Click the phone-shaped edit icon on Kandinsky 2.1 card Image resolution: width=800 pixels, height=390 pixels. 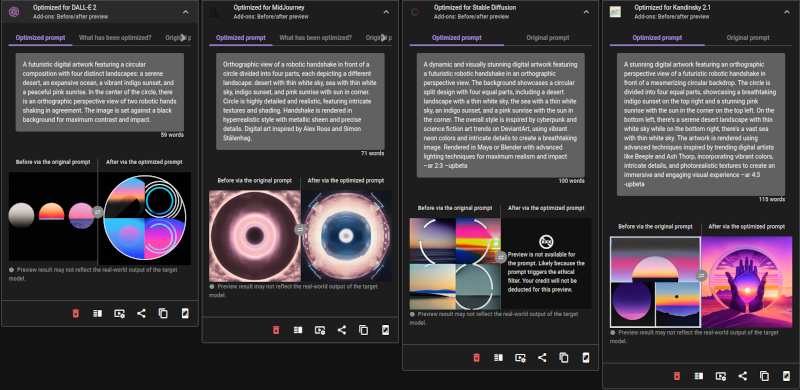point(787,376)
